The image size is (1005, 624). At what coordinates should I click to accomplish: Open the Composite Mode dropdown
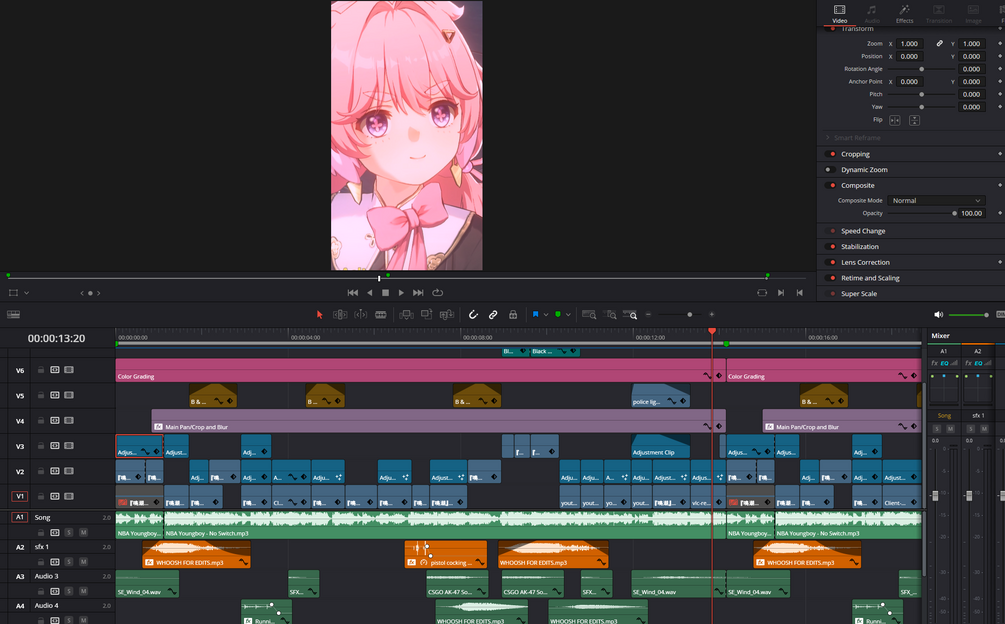coord(935,200)
